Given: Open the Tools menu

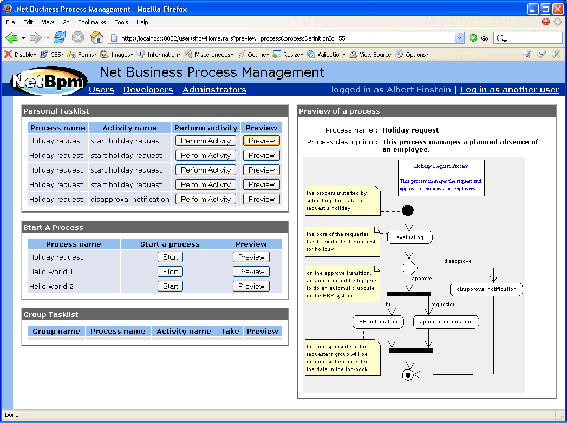Looking at the screenshot, I should pos(122,22).
